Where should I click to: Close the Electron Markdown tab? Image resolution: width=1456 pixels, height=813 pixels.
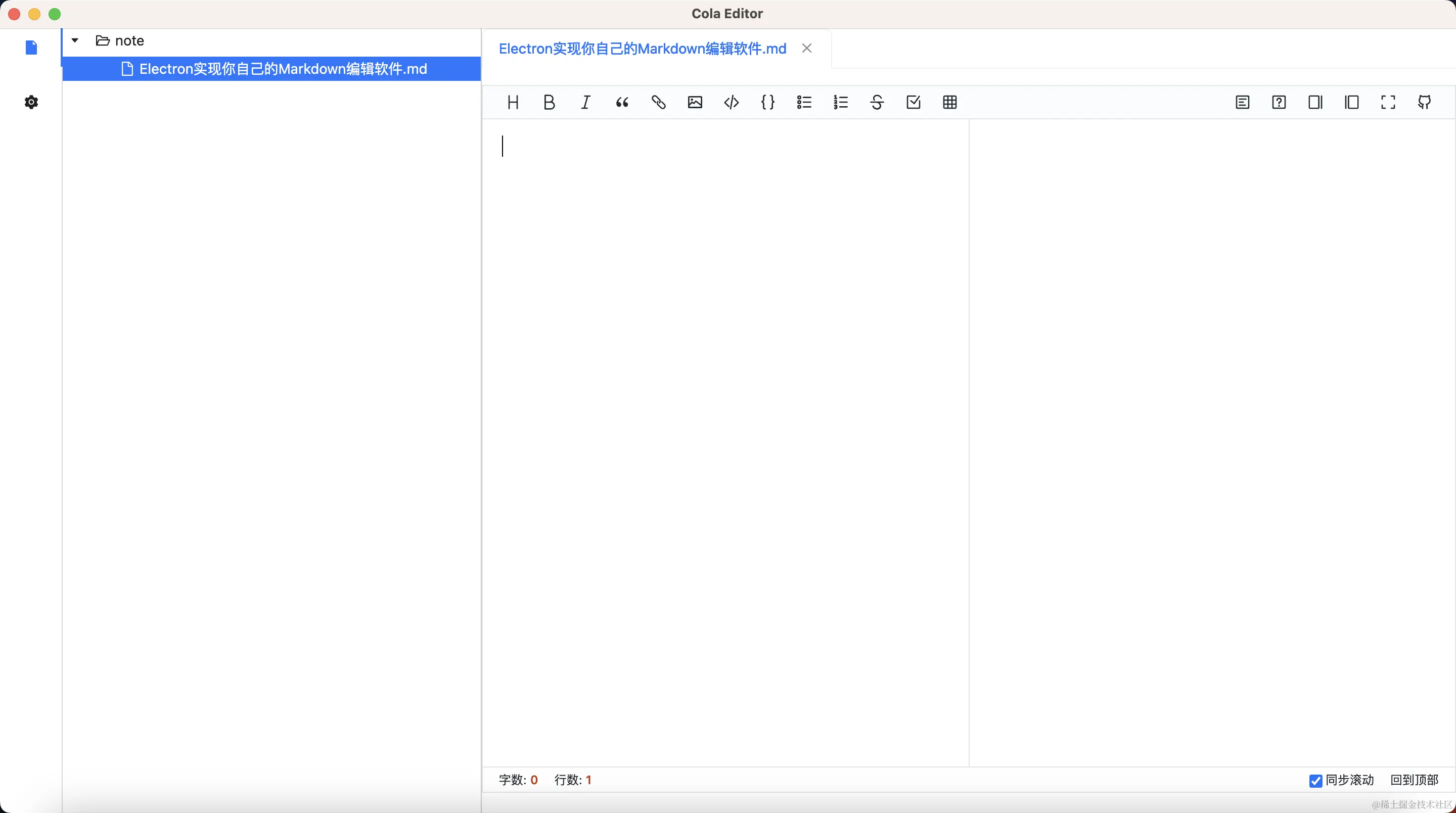[806, 49]
